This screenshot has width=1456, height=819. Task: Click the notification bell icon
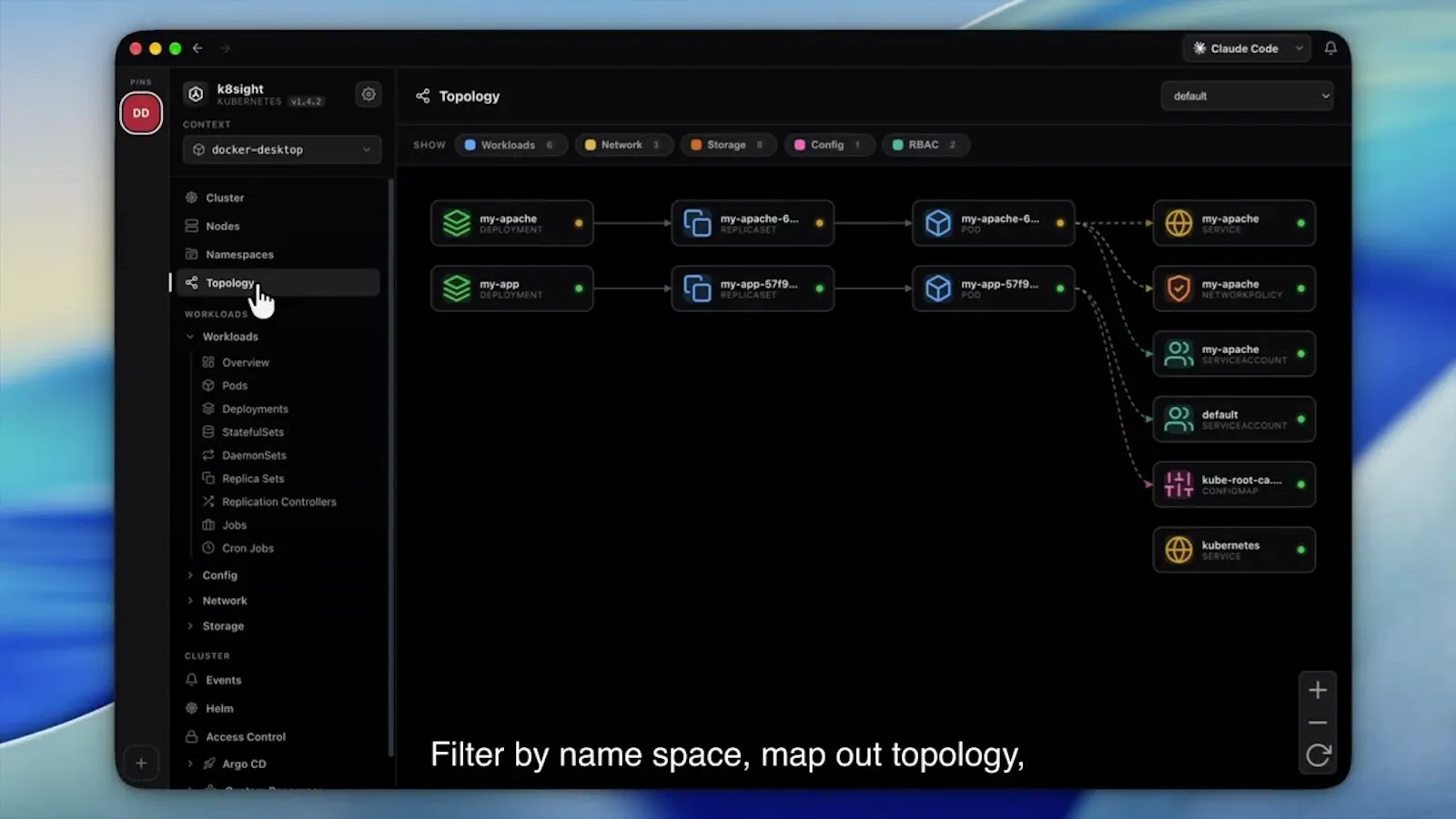(x=1330, y=48)
